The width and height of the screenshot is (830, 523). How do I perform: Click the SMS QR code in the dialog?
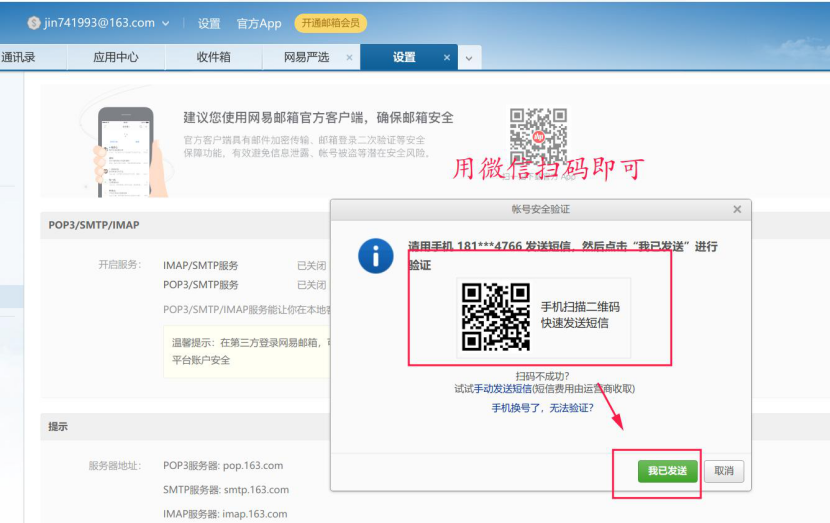(495, 317)
